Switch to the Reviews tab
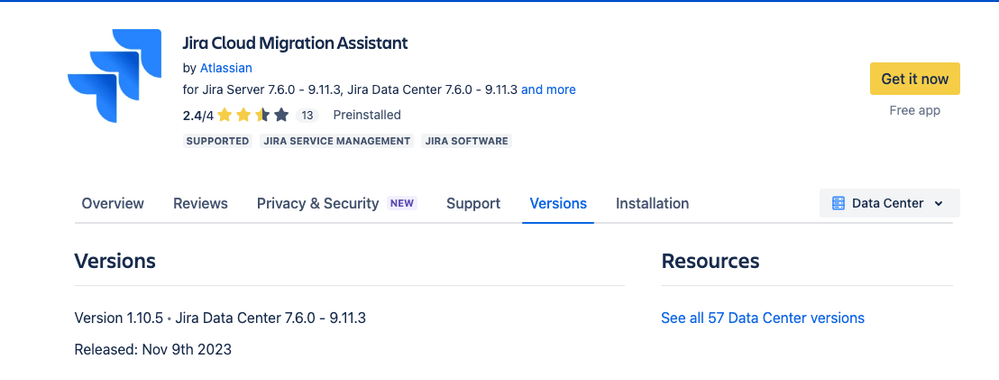Screen dimensions: 999x380 click(x=200, y=203)
